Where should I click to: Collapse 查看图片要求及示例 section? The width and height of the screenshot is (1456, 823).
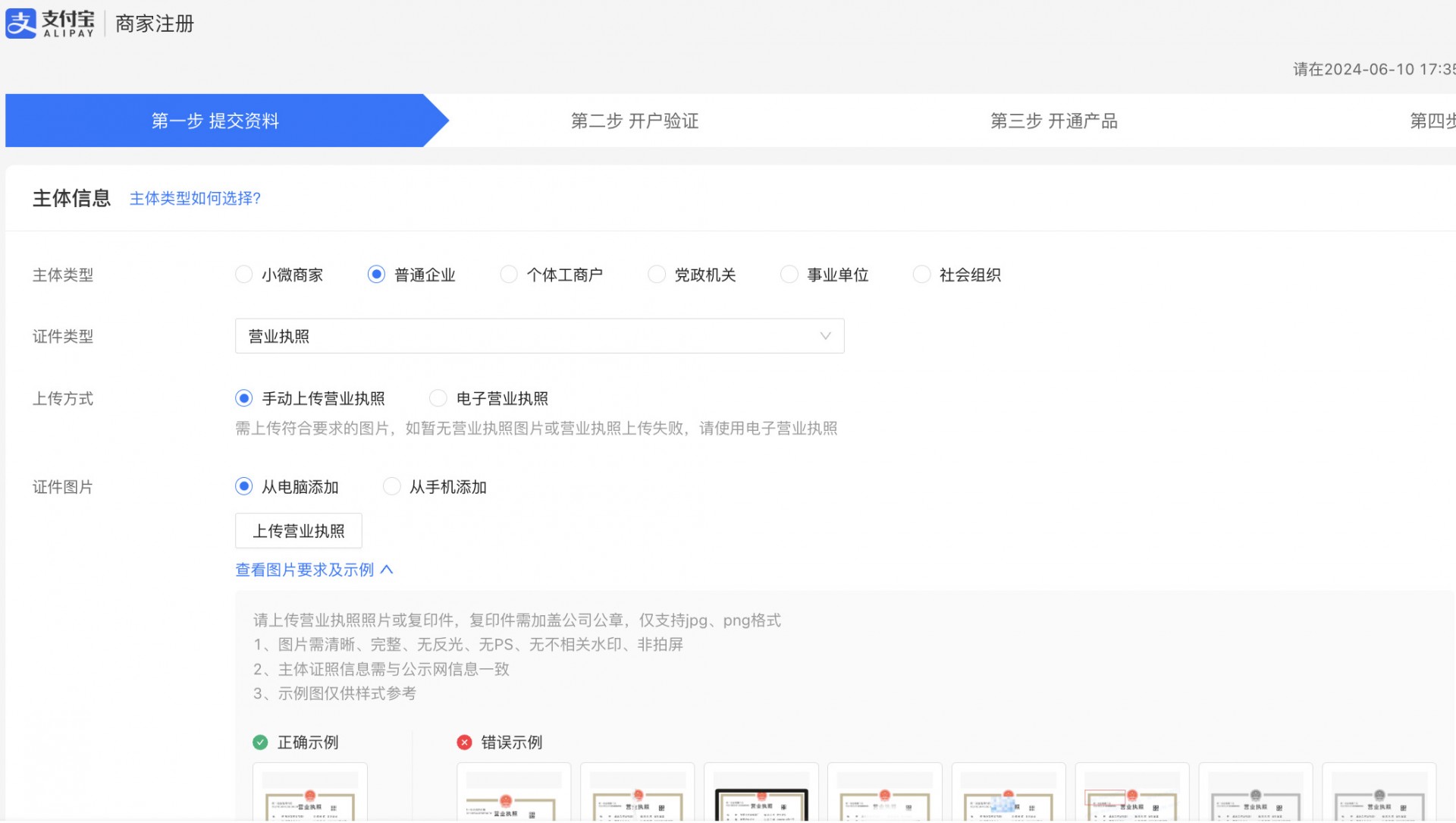[x=314, y=570]
